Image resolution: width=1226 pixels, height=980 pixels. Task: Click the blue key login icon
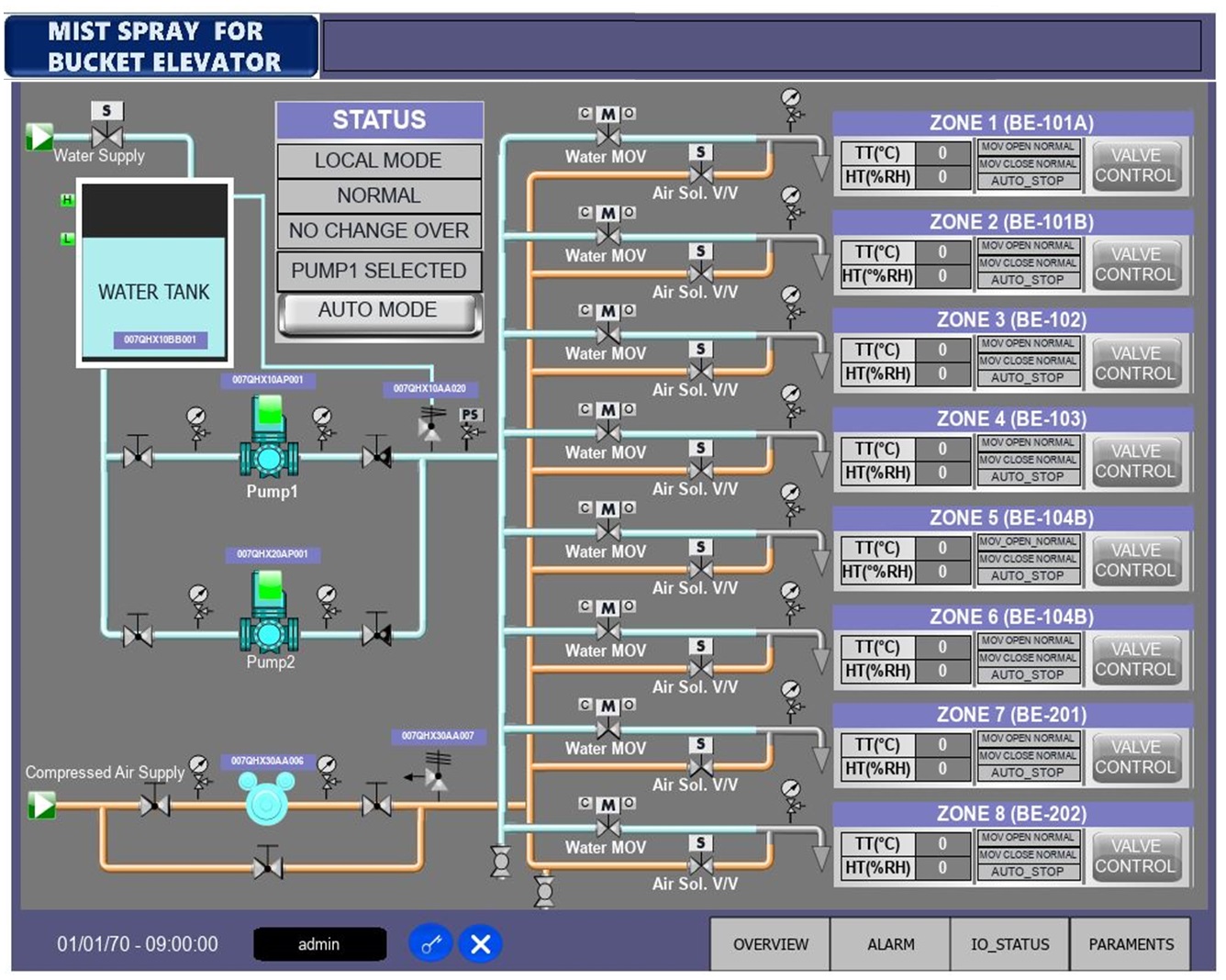point(430,943)
